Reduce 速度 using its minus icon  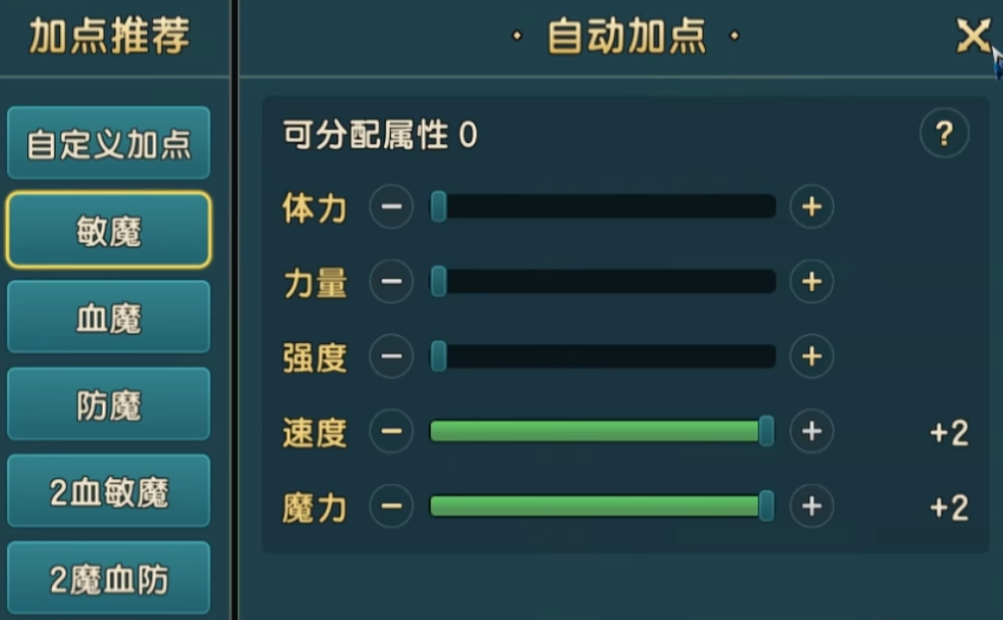[x=391, y=432]
